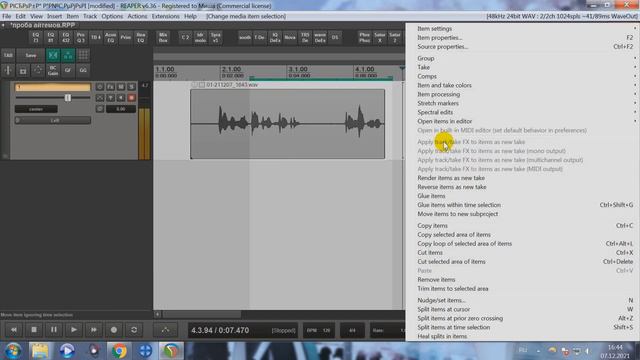Click the orange track 1 name field
The image size is (640, 360).
pos(53,87)
